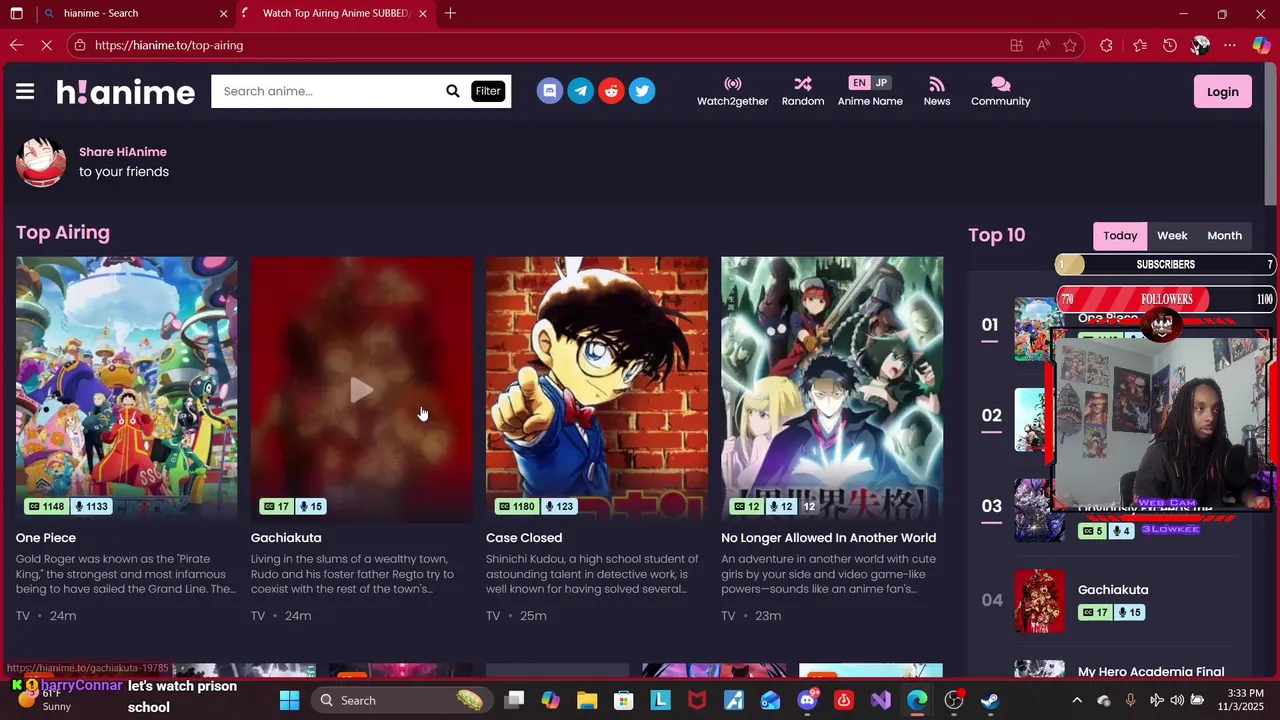Switch anime name language to EN
Viewport: 1280px width, 720px height.
859,83
